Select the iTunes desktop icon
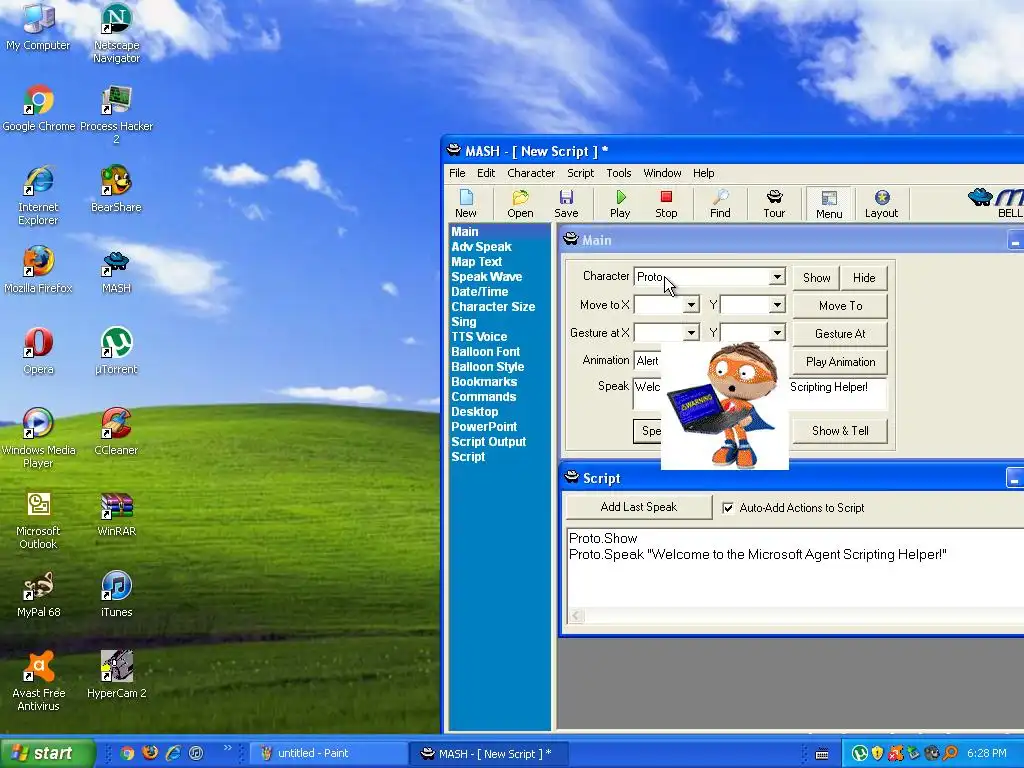The image size is (1024, 768). [x=116, y=594]
